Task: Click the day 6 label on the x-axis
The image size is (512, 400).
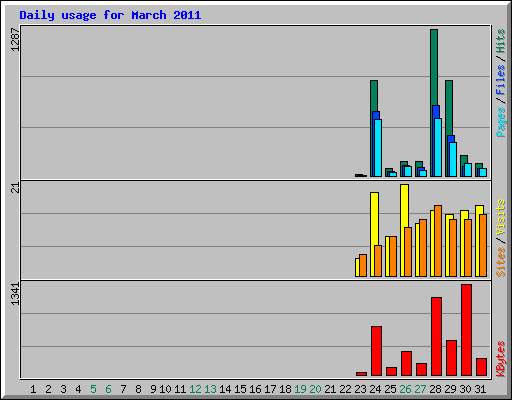Action: [108, 389]
